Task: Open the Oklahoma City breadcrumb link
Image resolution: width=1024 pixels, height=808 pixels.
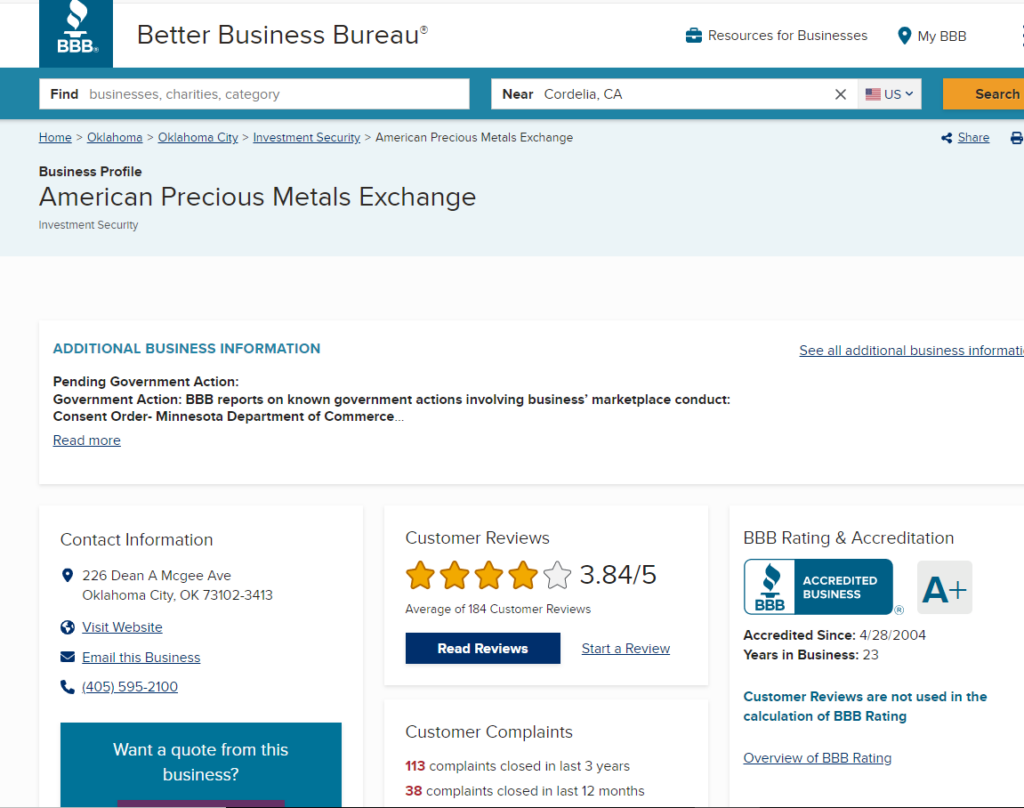Action: (x=198, y=137)
